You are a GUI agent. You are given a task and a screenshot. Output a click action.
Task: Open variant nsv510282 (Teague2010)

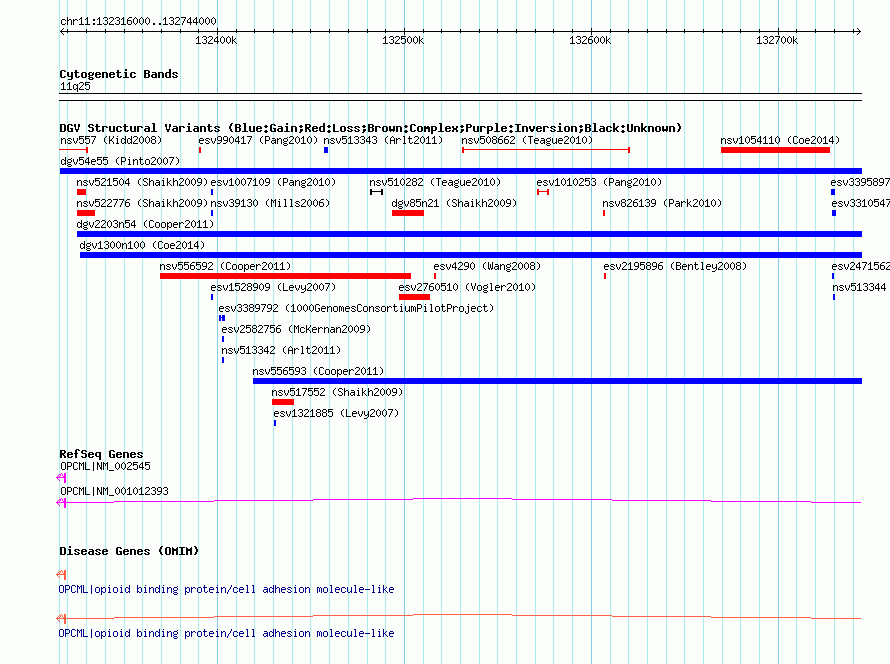(435, 182)
